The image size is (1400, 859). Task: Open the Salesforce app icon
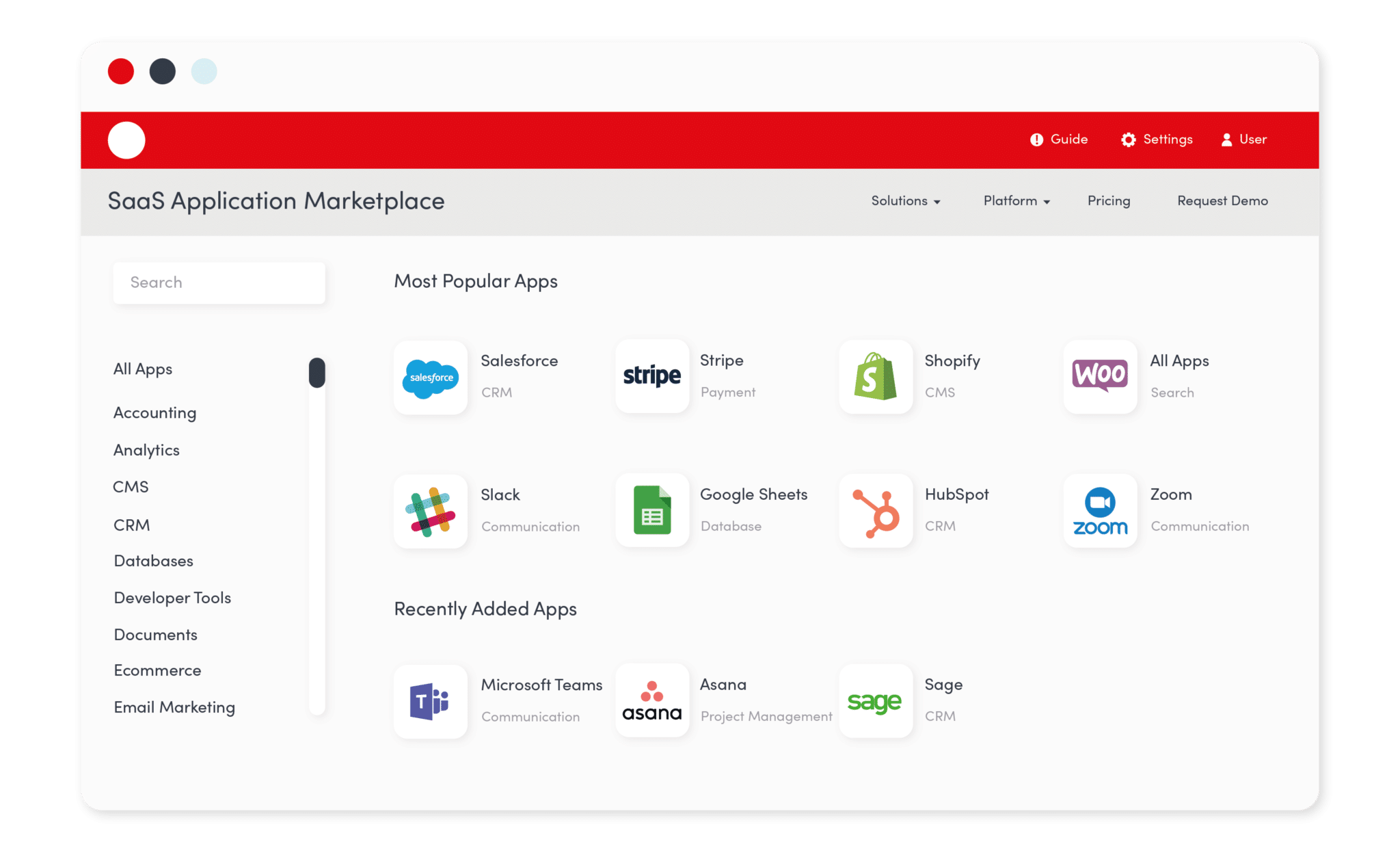pos(431,377)
